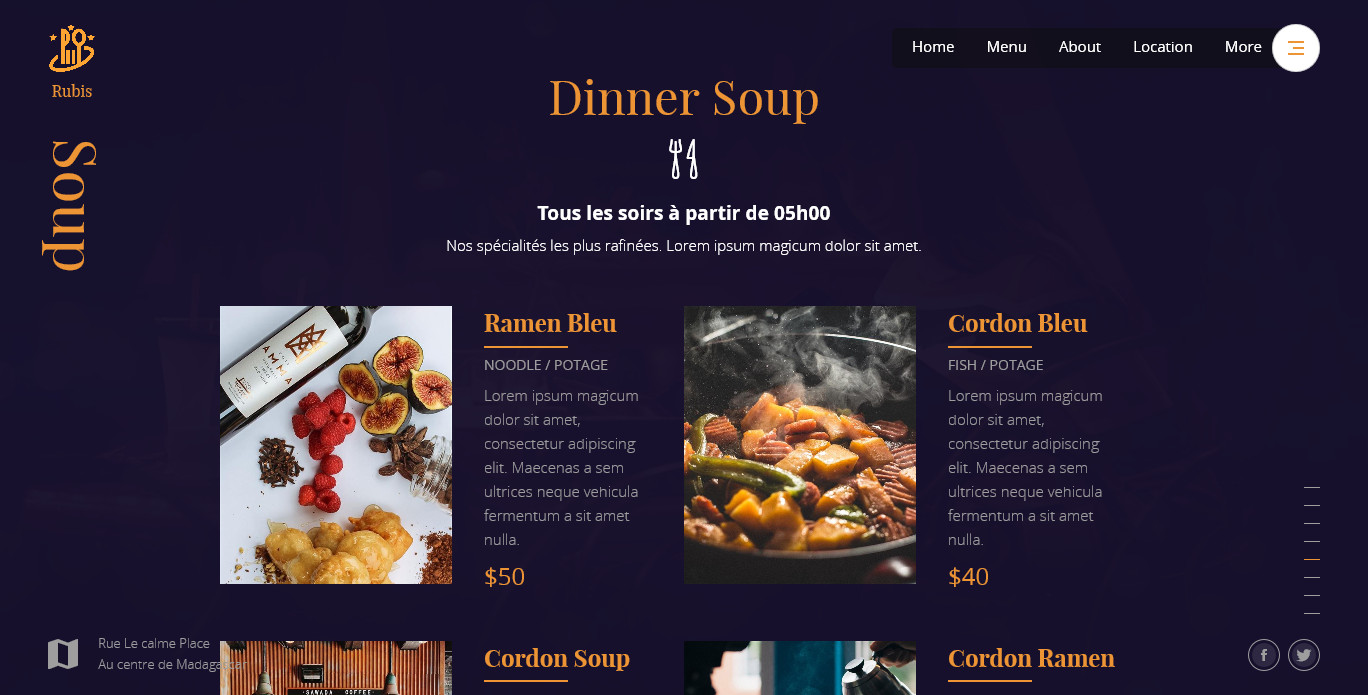Screen dimensions: 1368x695
Task: Click the Cordon Ramen heading
Action: coord(1031,658)
